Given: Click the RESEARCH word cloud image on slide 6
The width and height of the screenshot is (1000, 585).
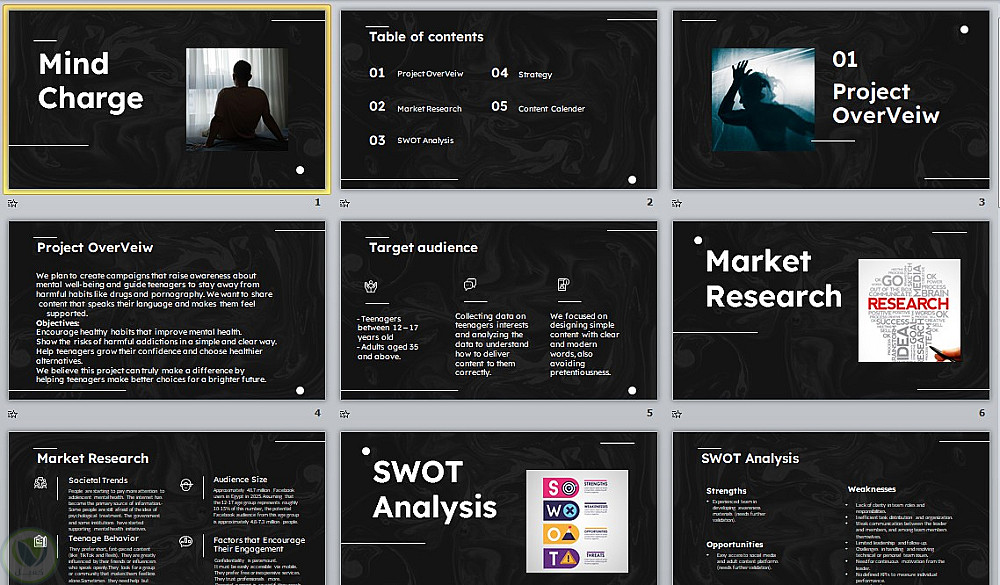Looking at the screenshot, I should pos(909,311).
